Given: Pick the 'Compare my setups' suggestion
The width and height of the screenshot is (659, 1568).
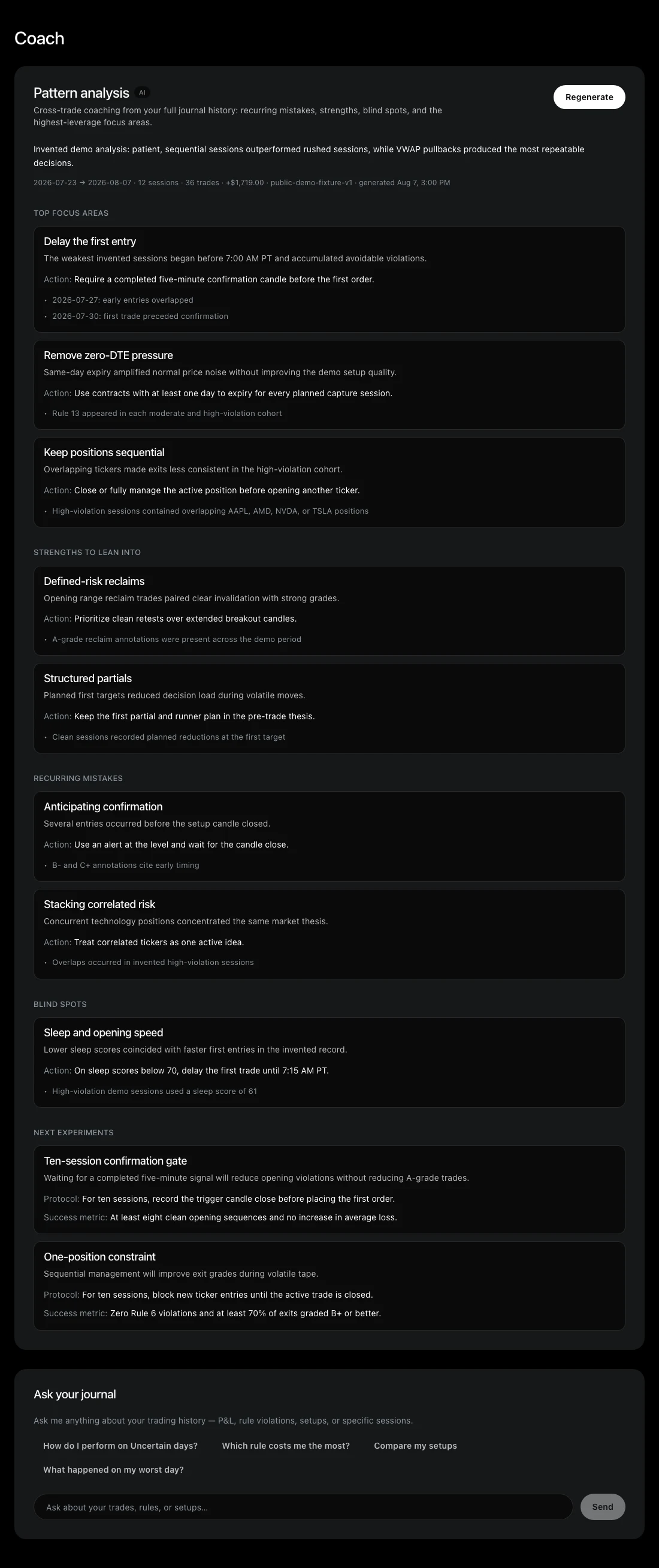Looking at the screenshot, I should tap(416, 1446).
